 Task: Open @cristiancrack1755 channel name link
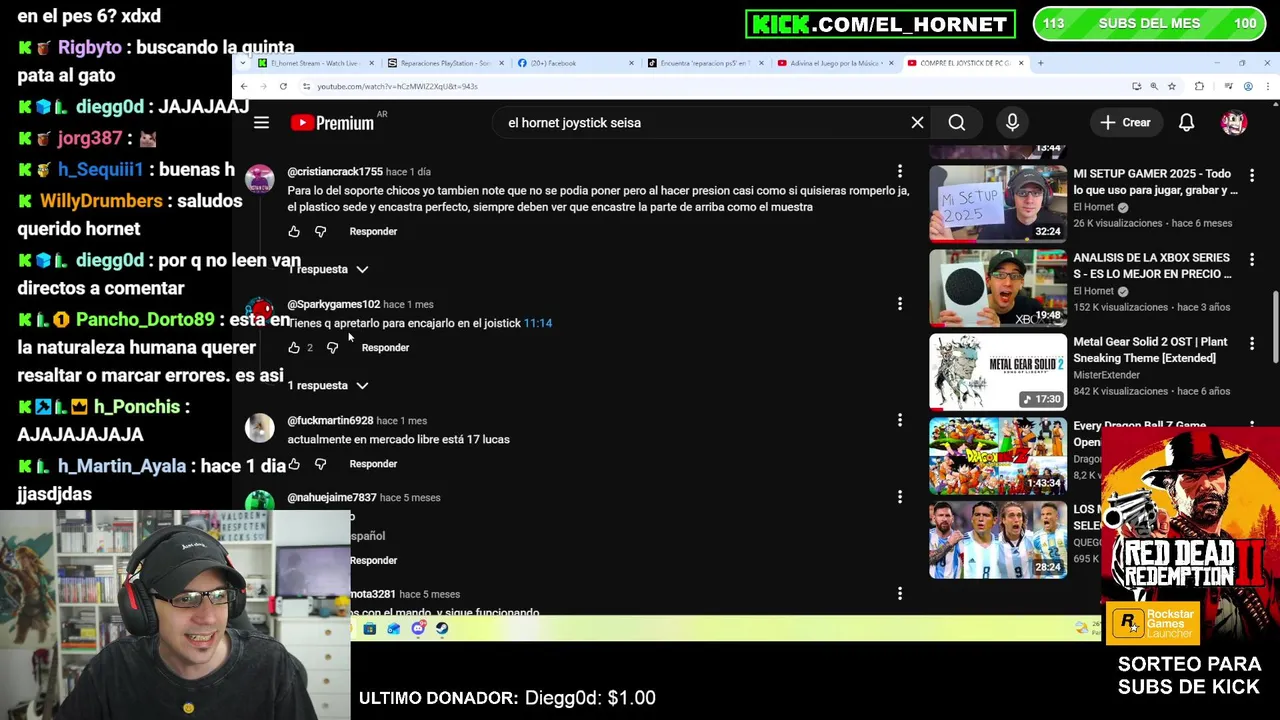335,172
